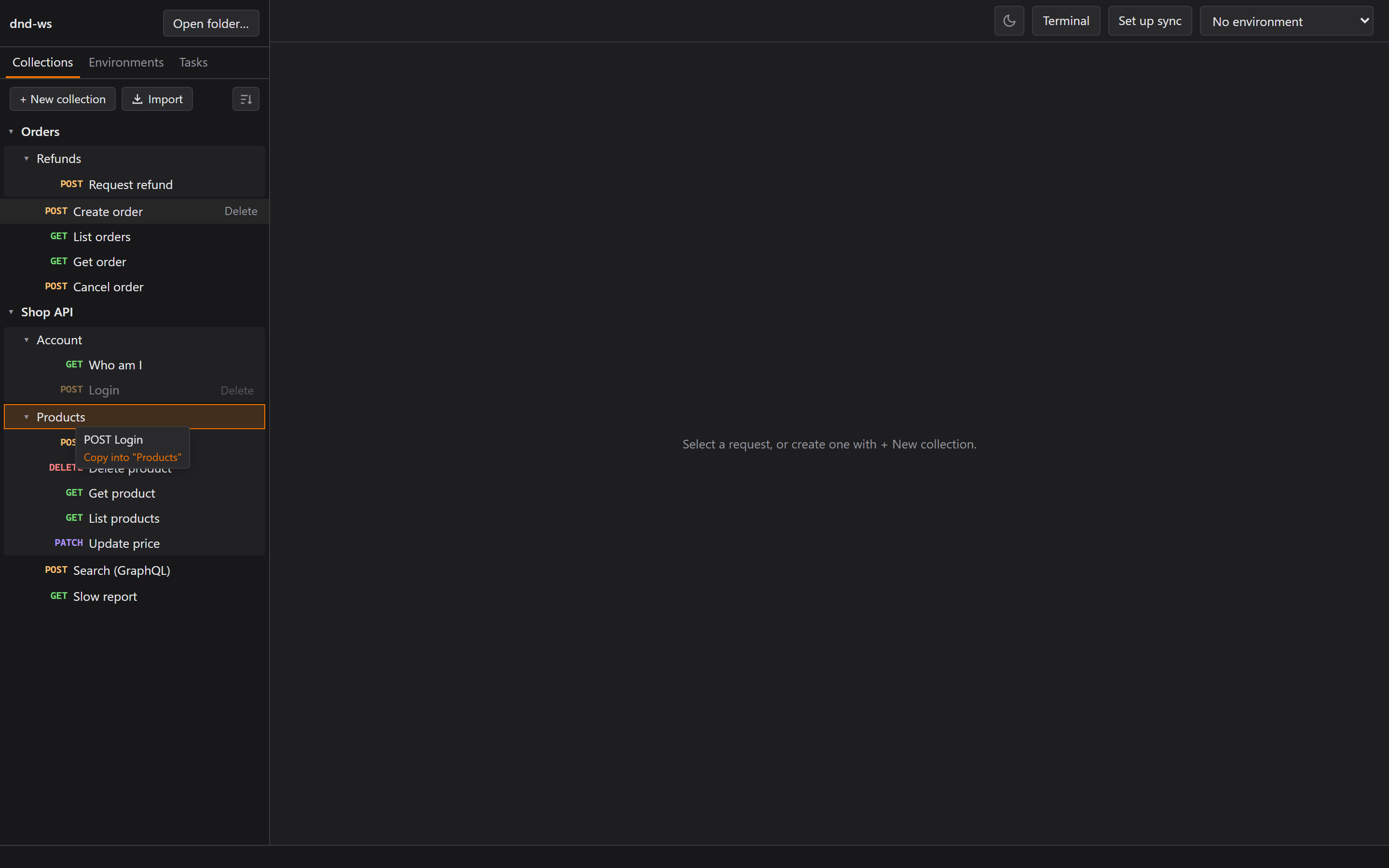Viewport: 1389px width, 868px height.
Task: Click the Import button
Action: [x=157, y=99]
